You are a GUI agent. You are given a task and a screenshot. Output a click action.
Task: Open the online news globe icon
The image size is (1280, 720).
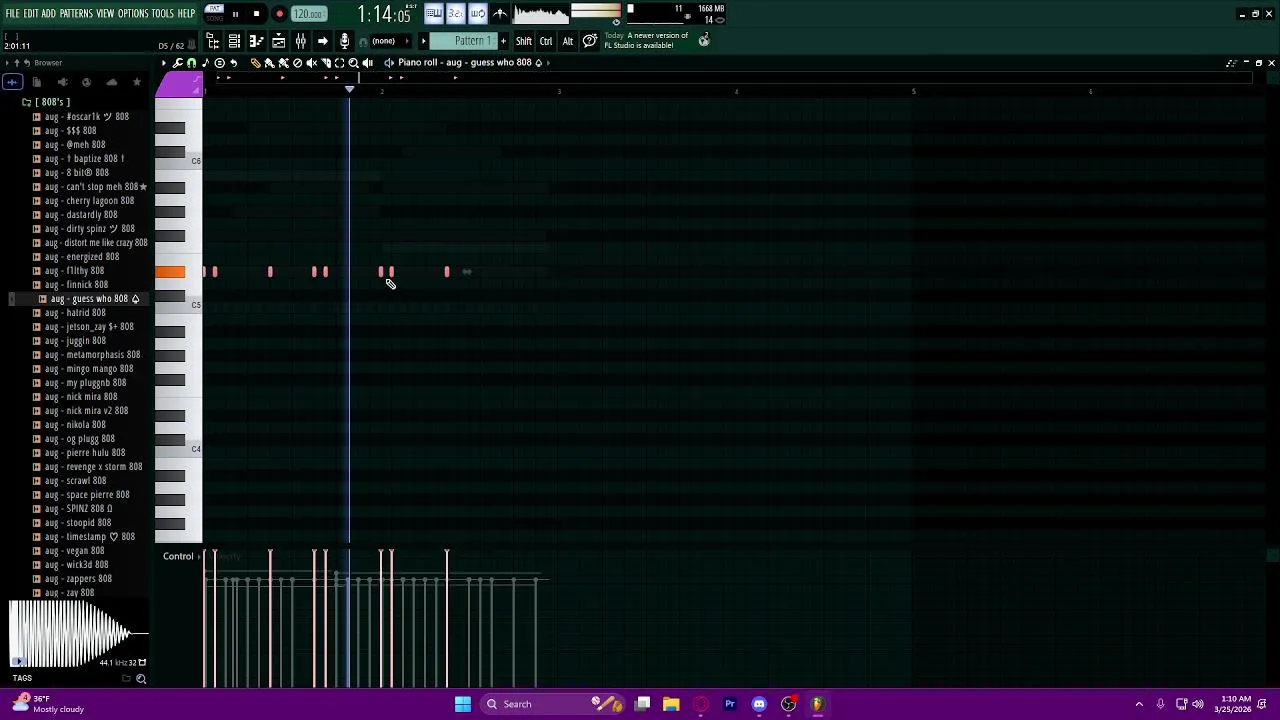point(704,41)
